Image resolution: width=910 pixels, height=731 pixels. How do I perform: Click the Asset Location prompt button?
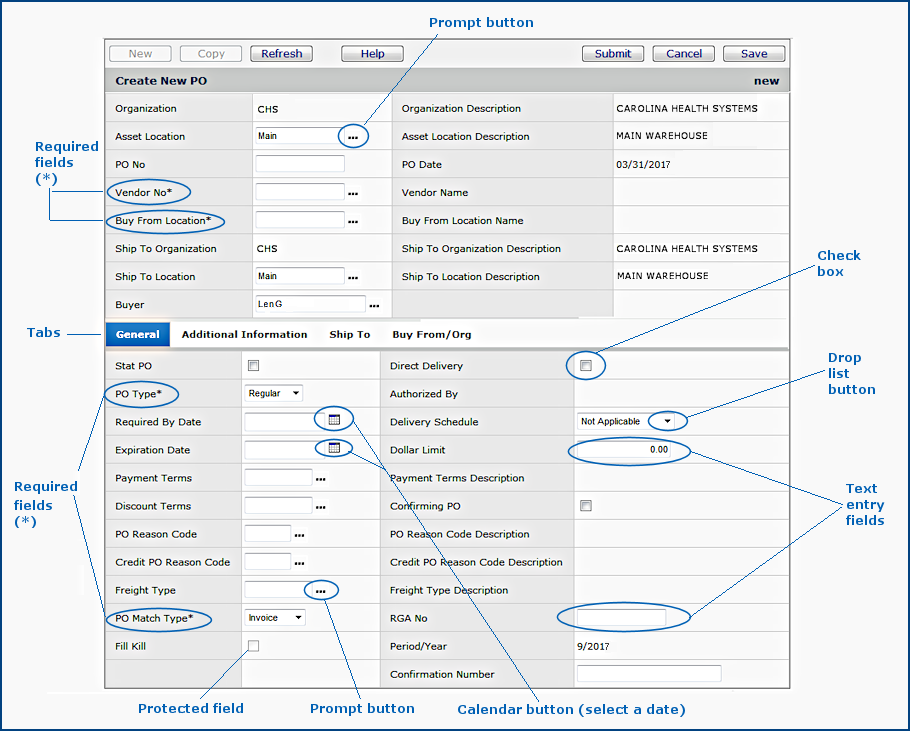tap(353, 136)
